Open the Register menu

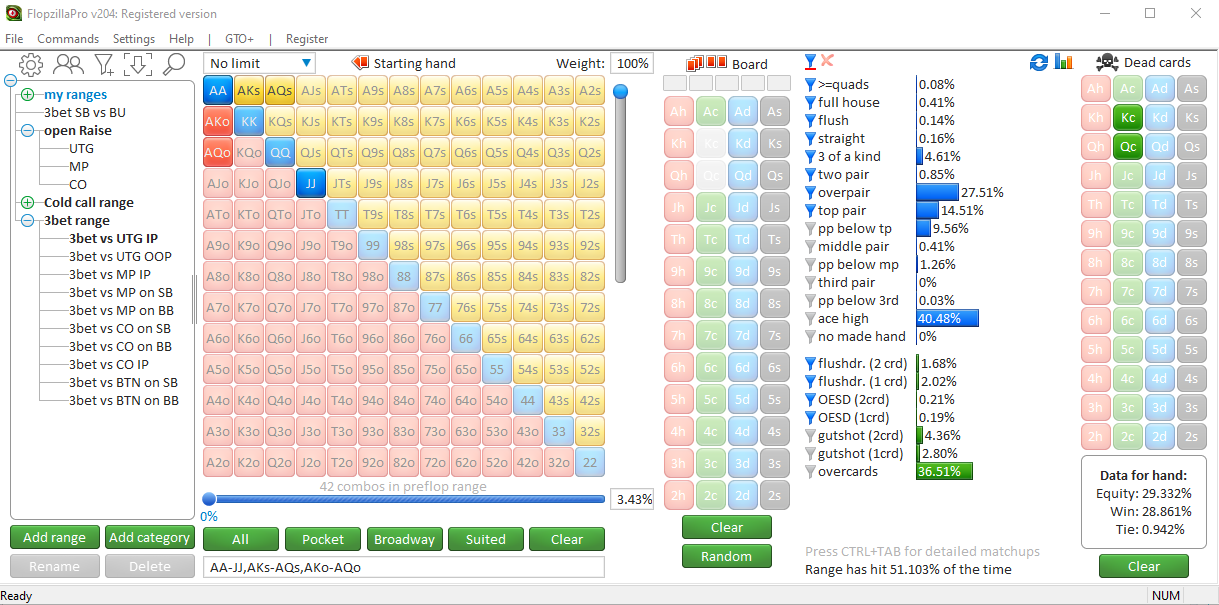pyautogui.click(x=307, y=39)
